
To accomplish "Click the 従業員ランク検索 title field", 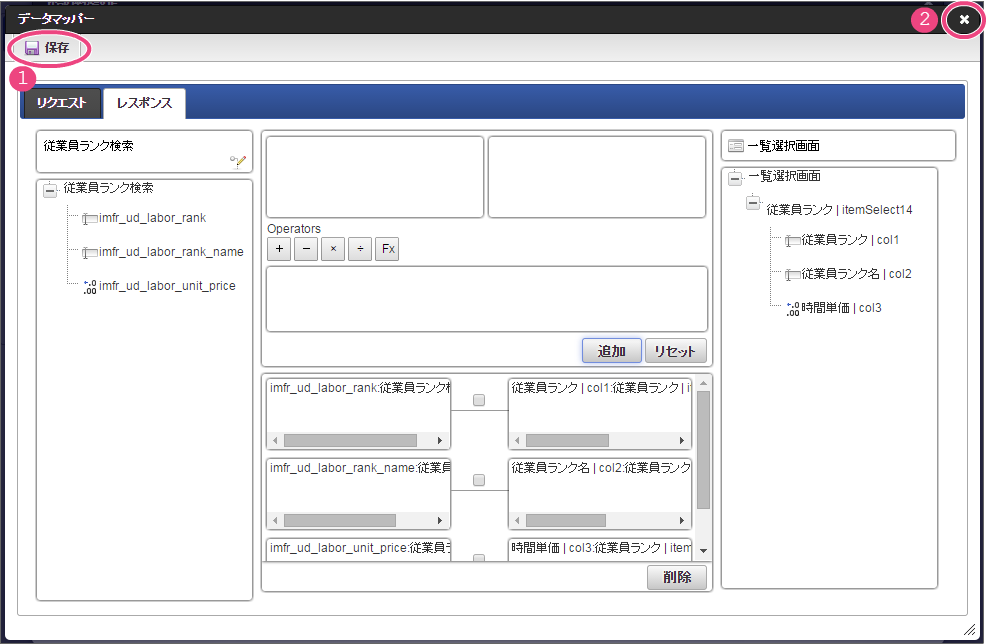I will tap(144, 152).
